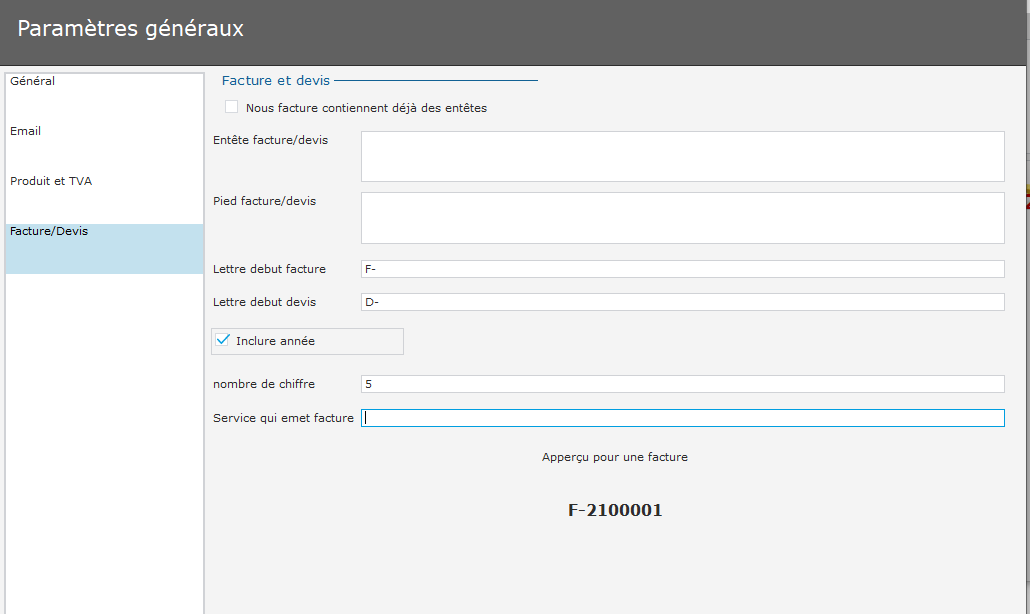Screen dimensions: 1030x614
Task: Click the 'Entête facture/devis' field label
Action: point(270,140)
